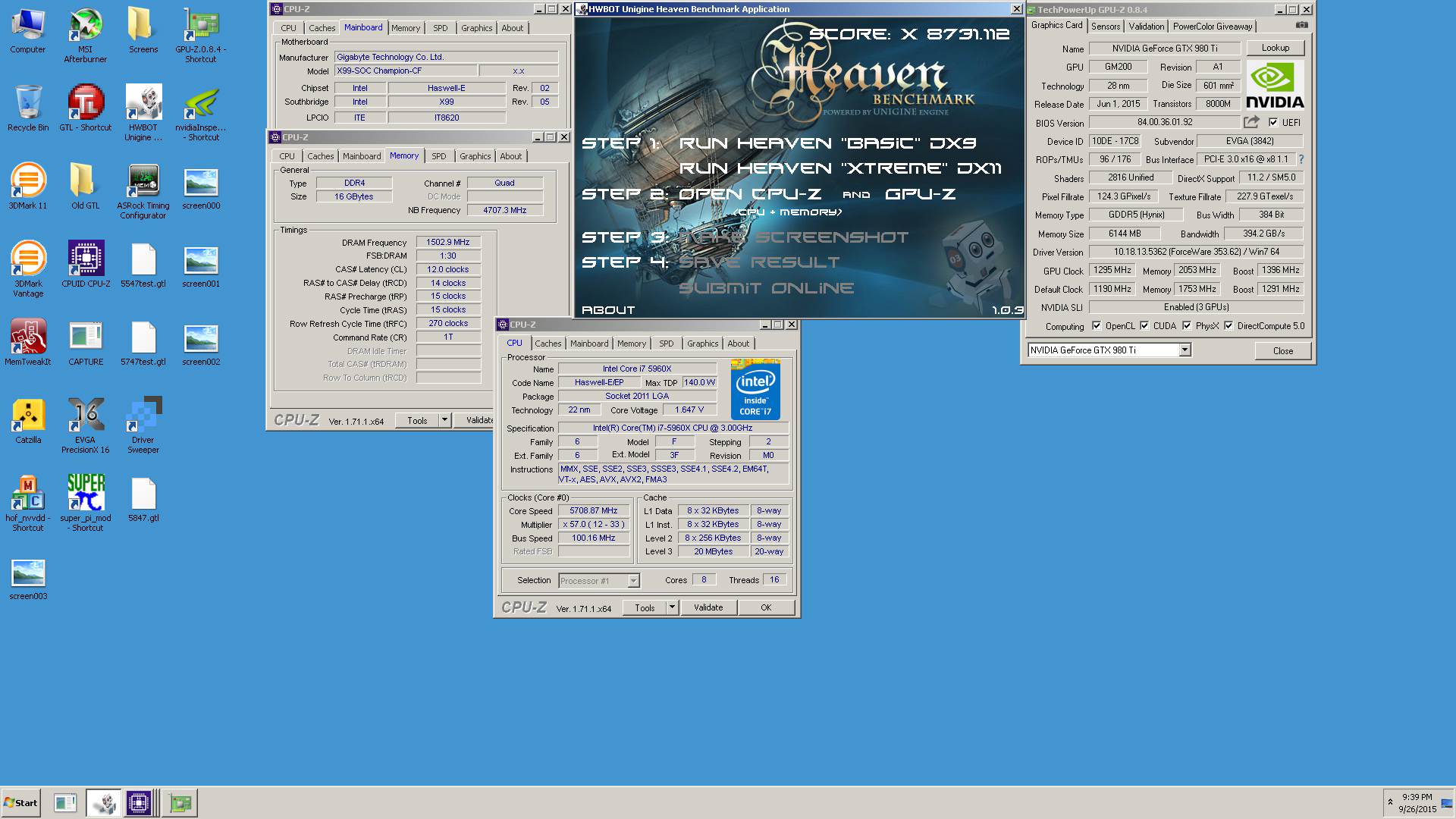Click Tools button in Memory CPU-Z window
The width and height of the screenshot is (1456, 819).
[x=417, y=420]
